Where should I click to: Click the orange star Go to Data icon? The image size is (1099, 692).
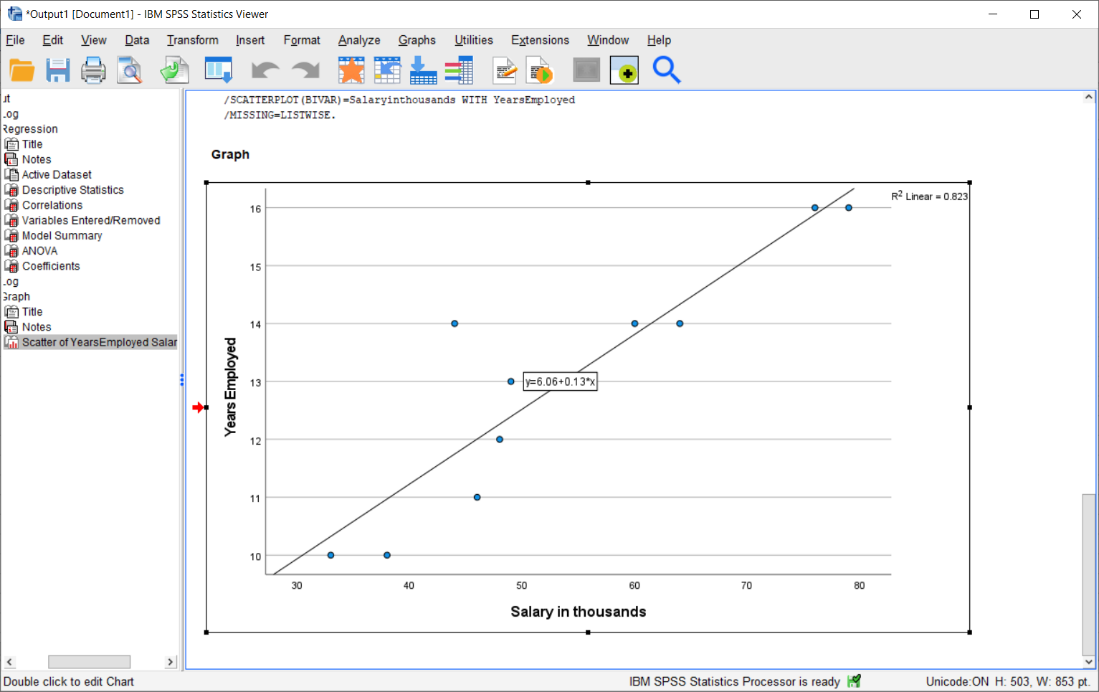pyautogui.click(x=351, y=70)
